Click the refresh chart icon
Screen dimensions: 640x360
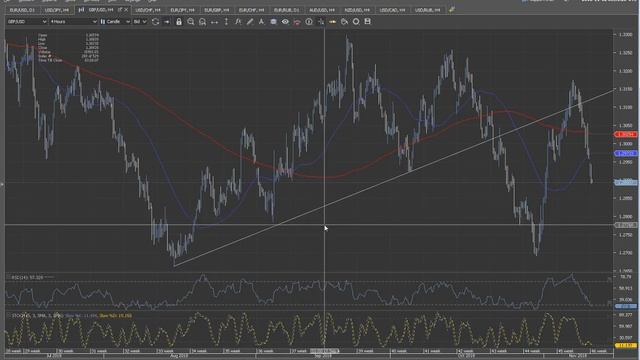155,22
